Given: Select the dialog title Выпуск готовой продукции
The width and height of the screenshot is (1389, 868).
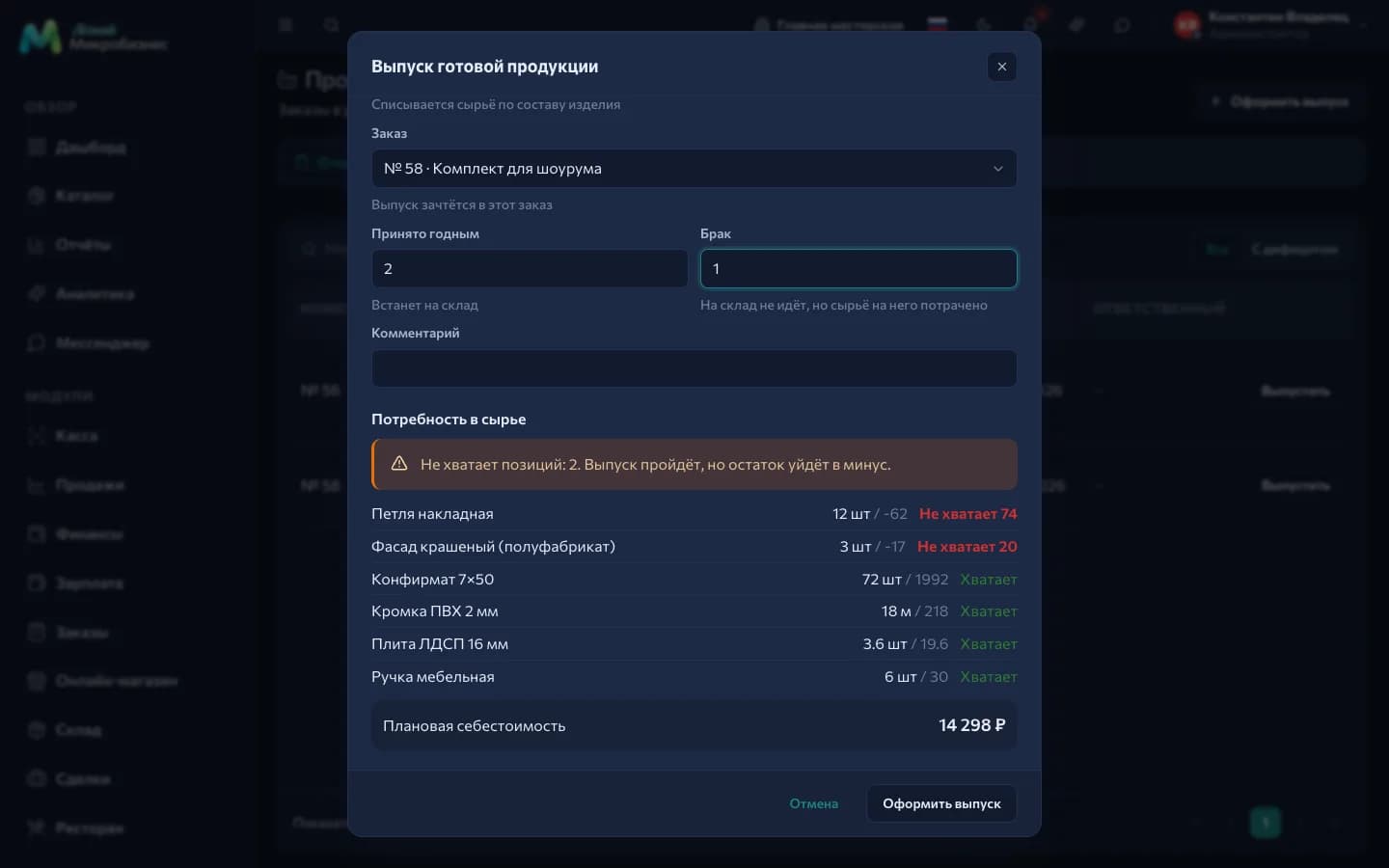Looking at the screenshot, I should point(484,67).
